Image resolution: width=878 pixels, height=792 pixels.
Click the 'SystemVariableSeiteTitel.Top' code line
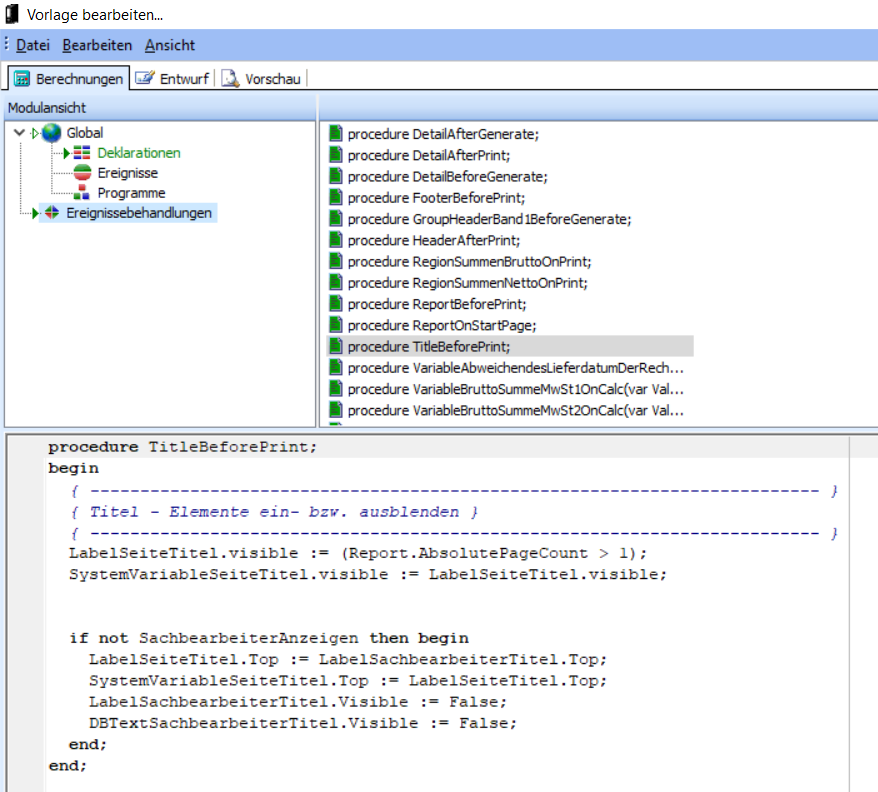pos(348,681)
